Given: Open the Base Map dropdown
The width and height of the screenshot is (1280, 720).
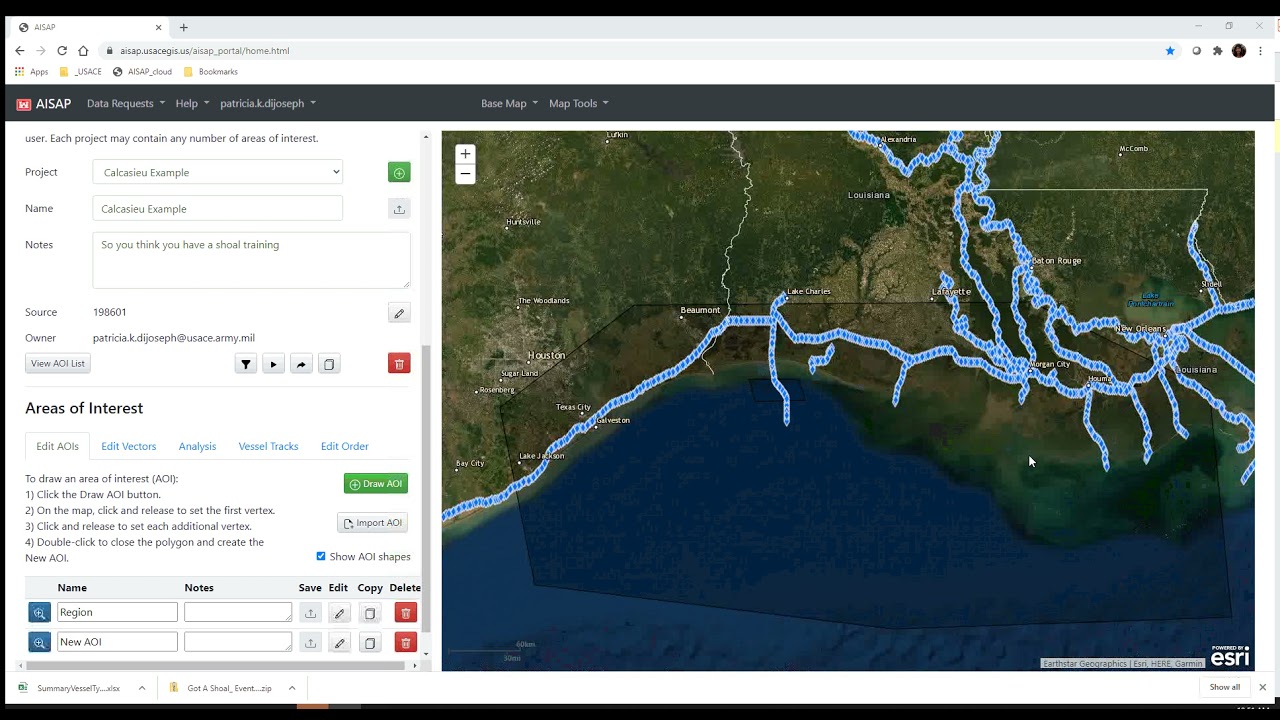Looking at the screenshot, I should coord(509,103).
